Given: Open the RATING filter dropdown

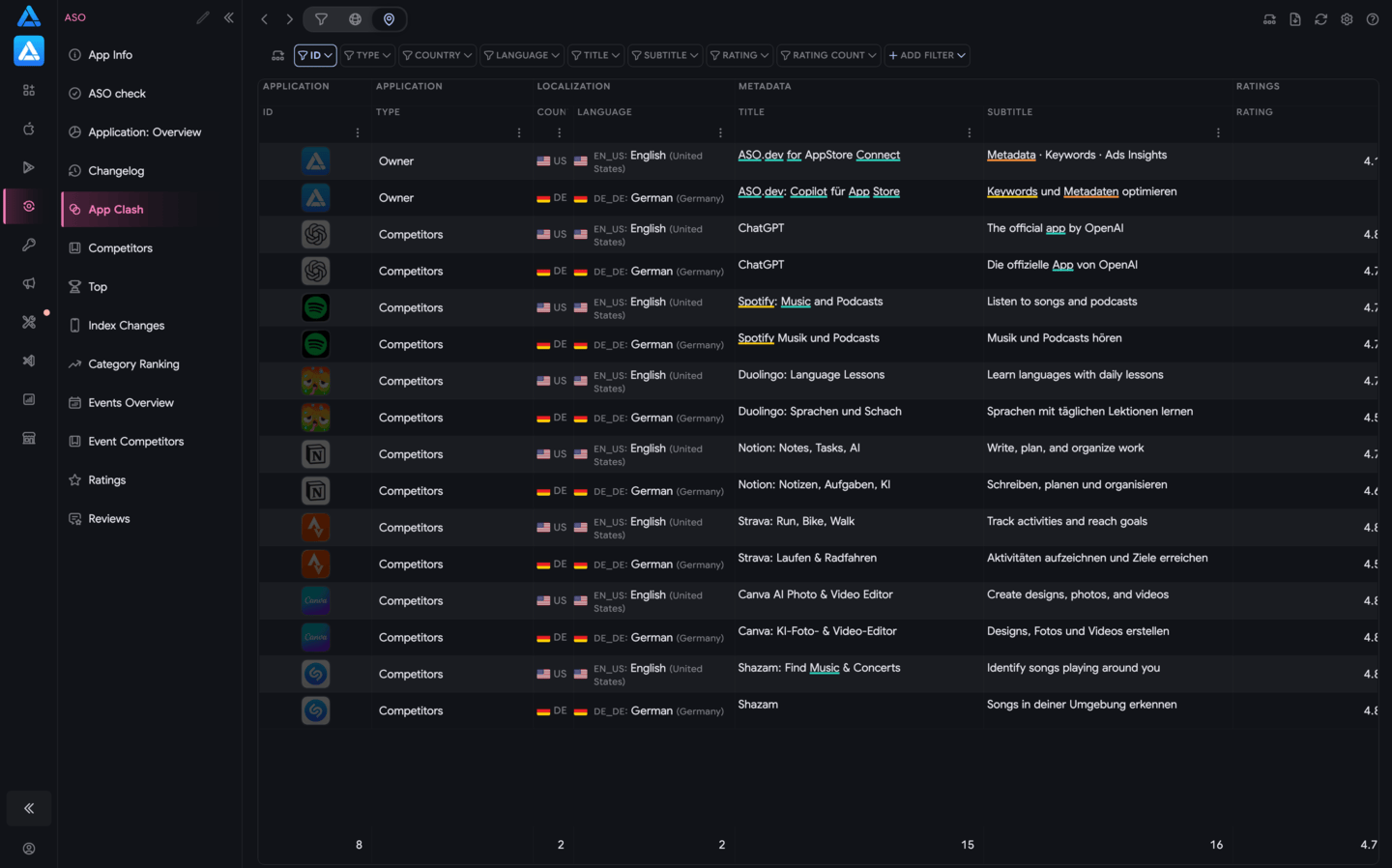Looking at the screenshot, I should 739,55.
